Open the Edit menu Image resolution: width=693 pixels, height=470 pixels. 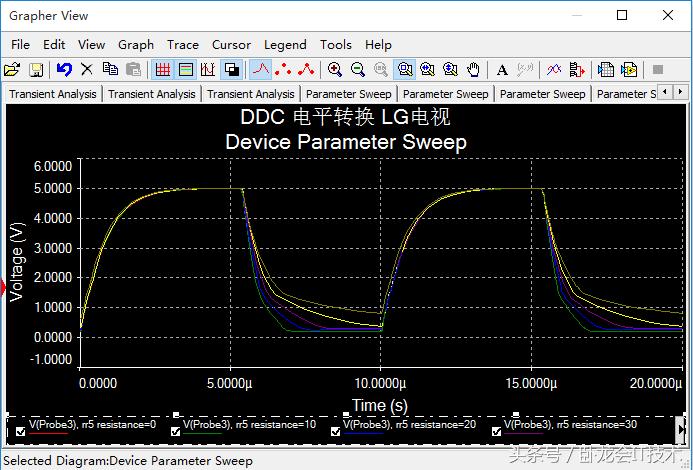(54, 45)
